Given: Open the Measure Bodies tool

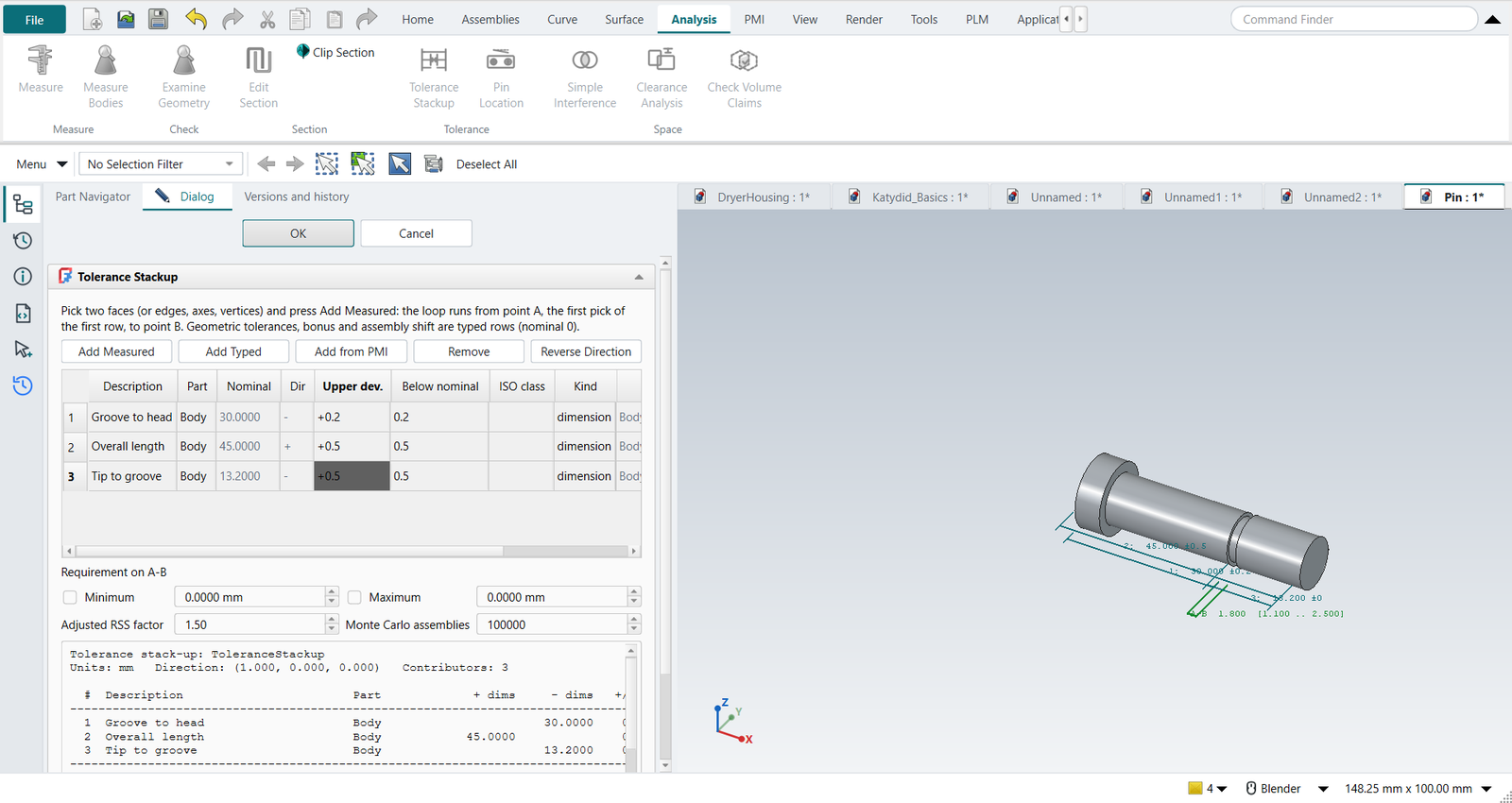Looking at the screenshot, I should click(106, 77).
